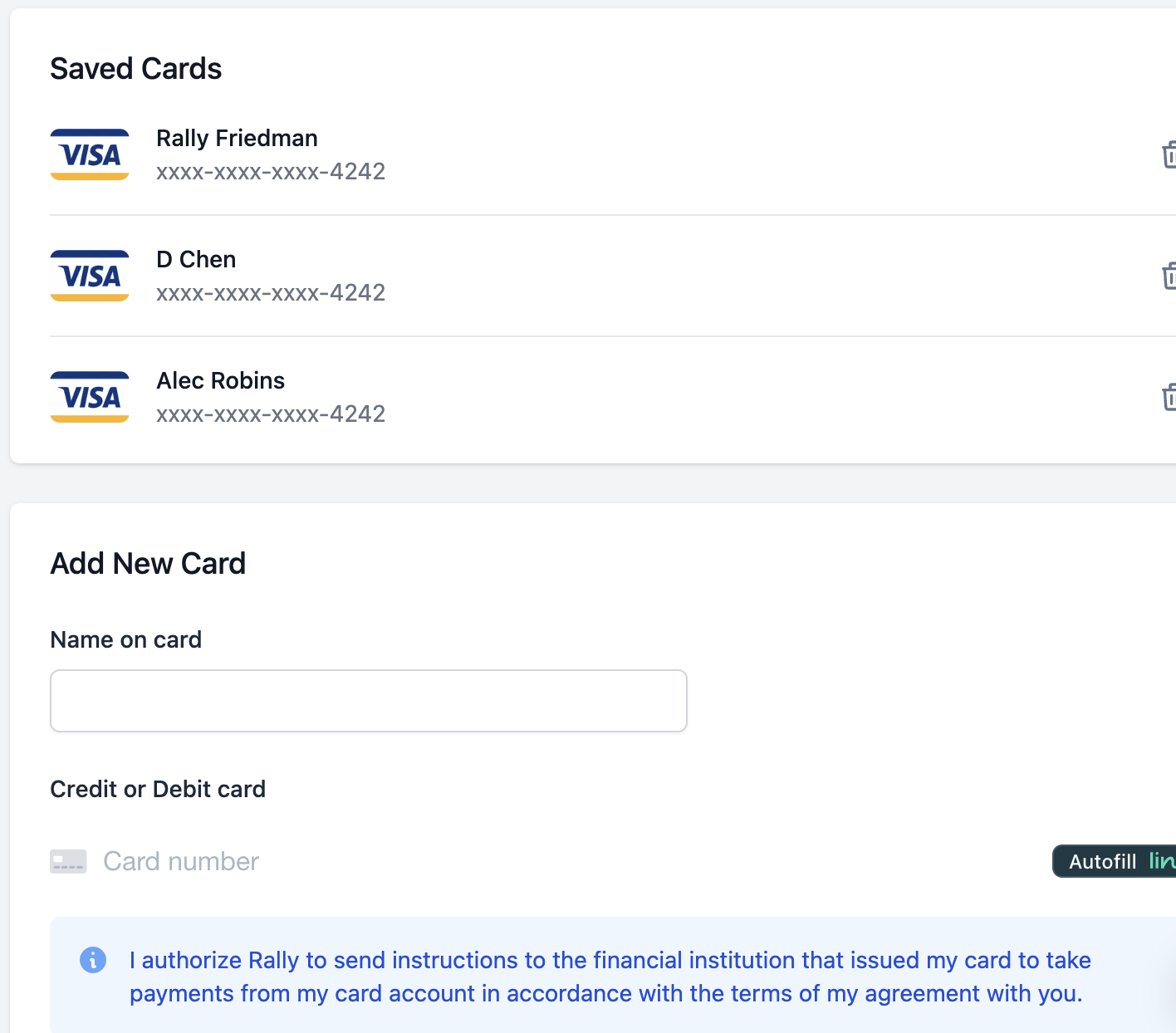The height and width of the screenshot is (1033, 1176).
Task: Delete Rally Friedman's saved card
Action: 1169,154
